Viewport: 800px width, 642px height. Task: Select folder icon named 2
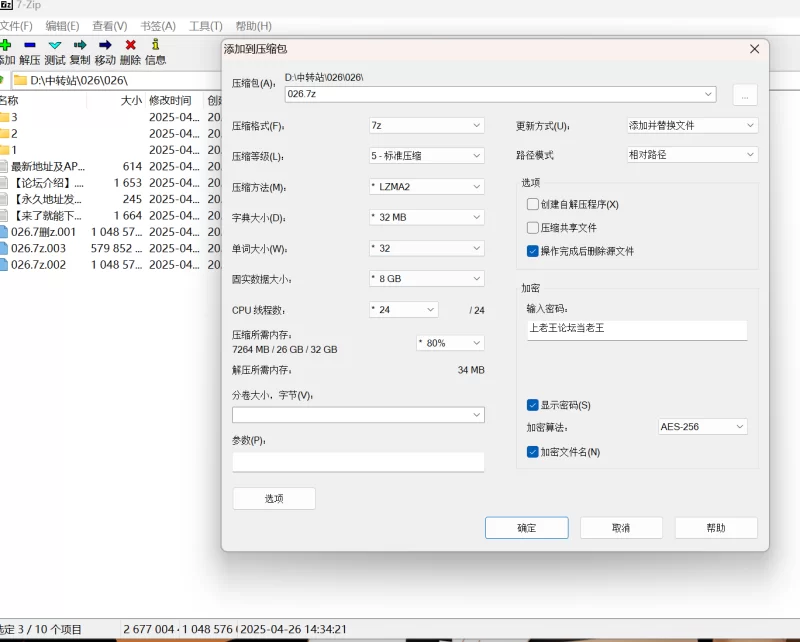pyautogui.click(x=5, y=134)
